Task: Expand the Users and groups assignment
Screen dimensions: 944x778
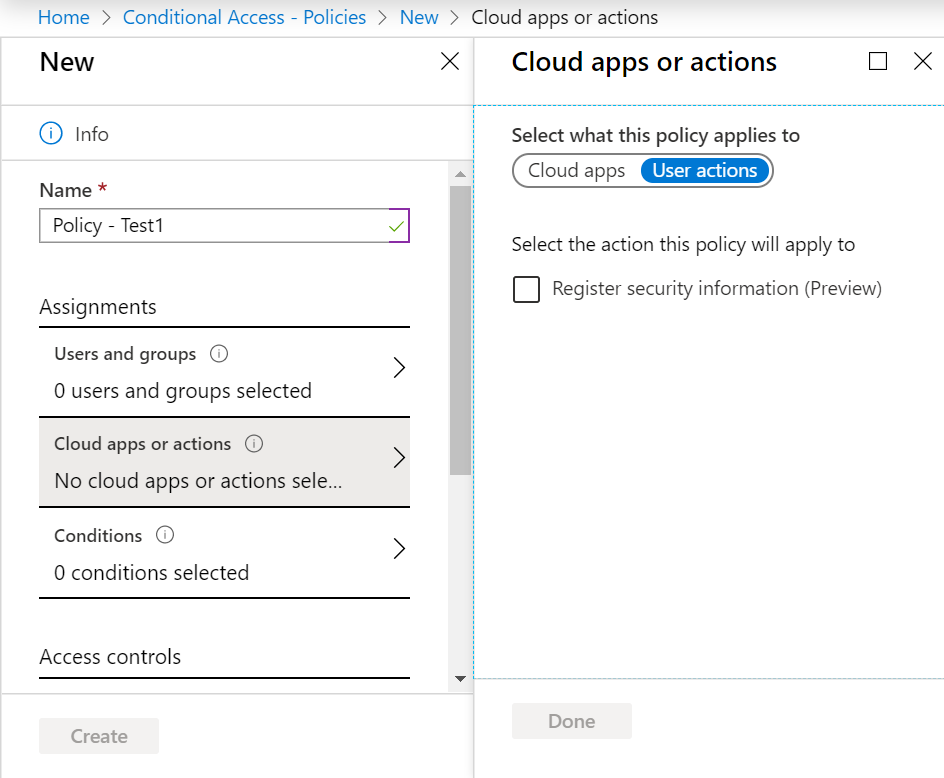Action: (x=224, y=372)
